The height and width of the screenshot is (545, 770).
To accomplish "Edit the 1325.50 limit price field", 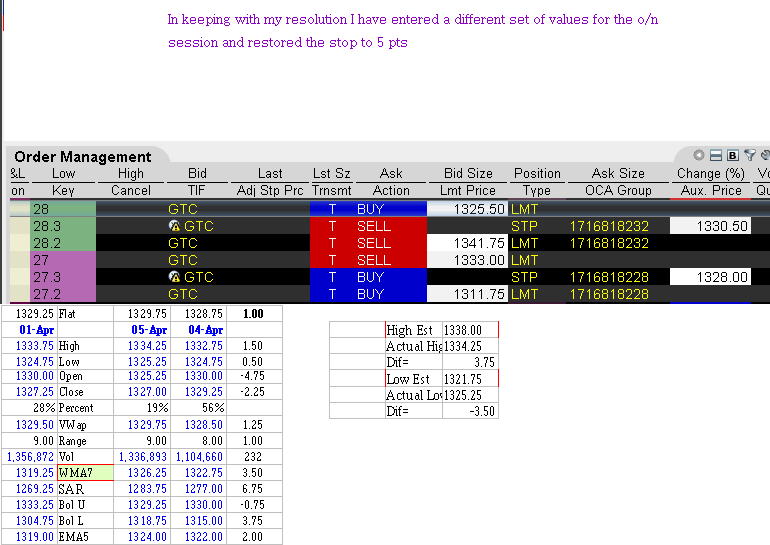I will [x=468, y=209].
